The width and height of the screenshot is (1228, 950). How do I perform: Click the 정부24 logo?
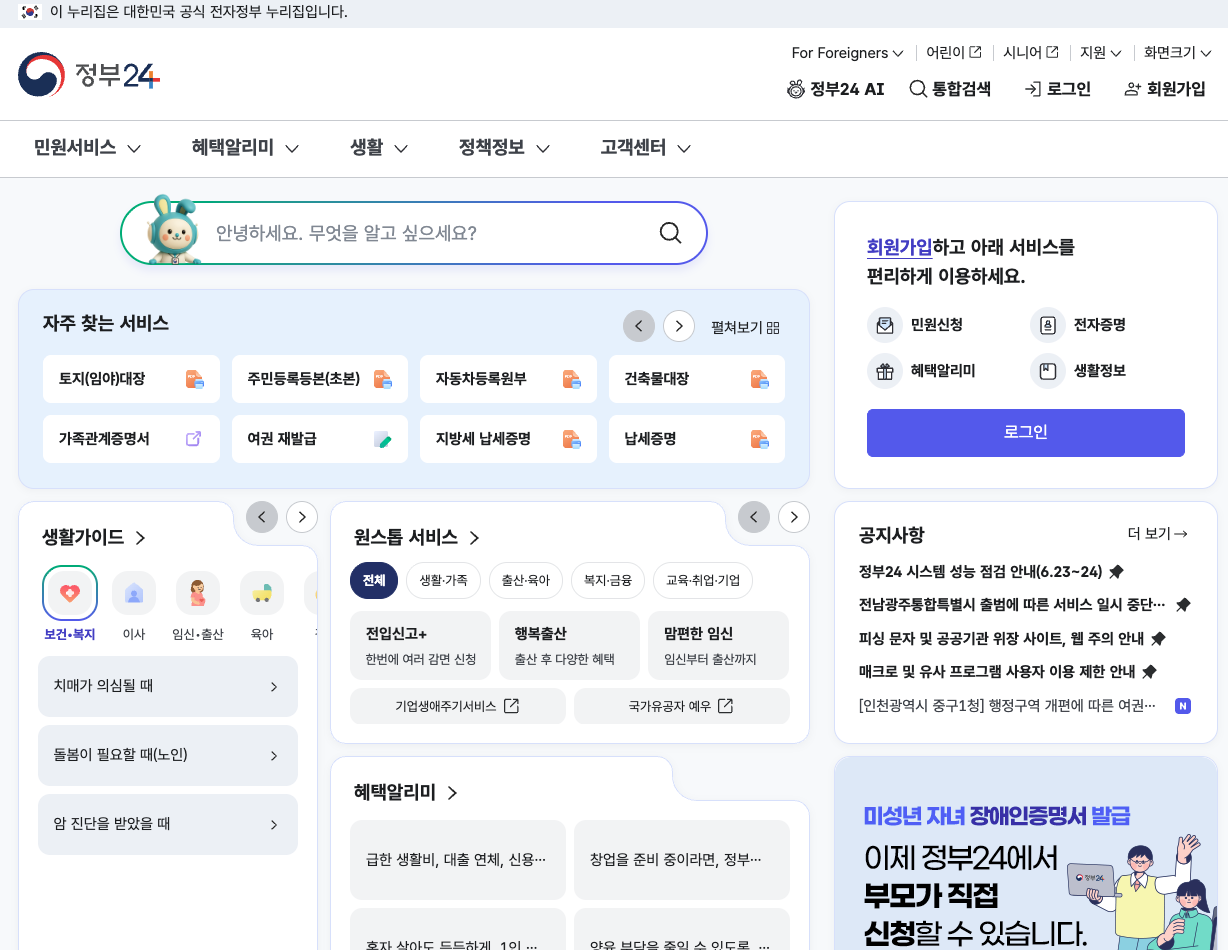point(89,75)
